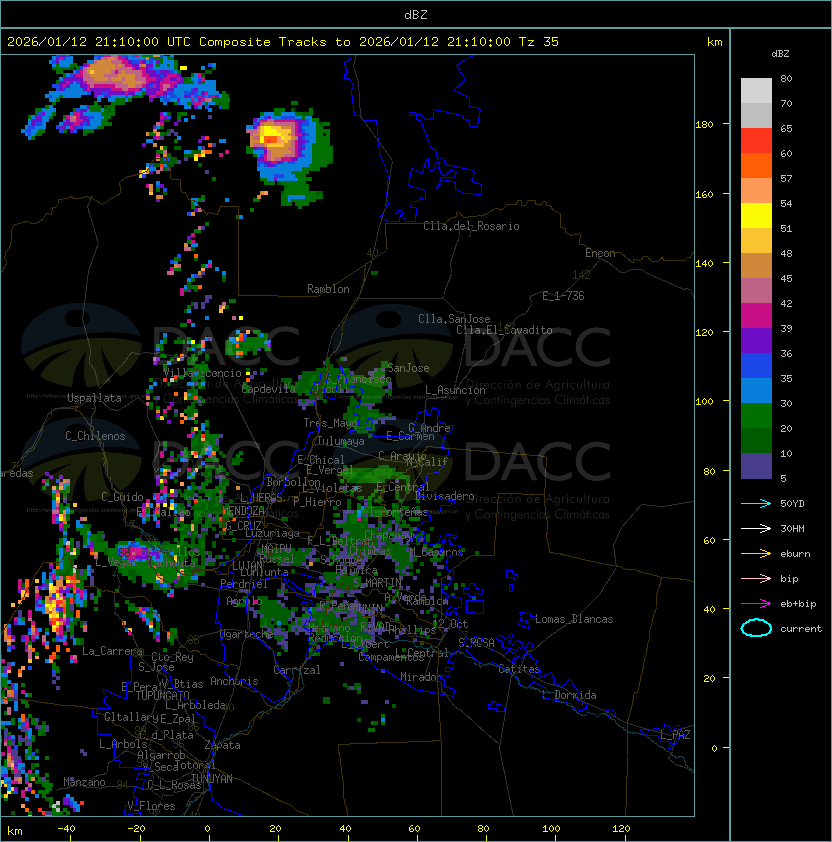Click the pink bip arrow legend icon
This screenshot has width=832, height=842.
point(756,578)
